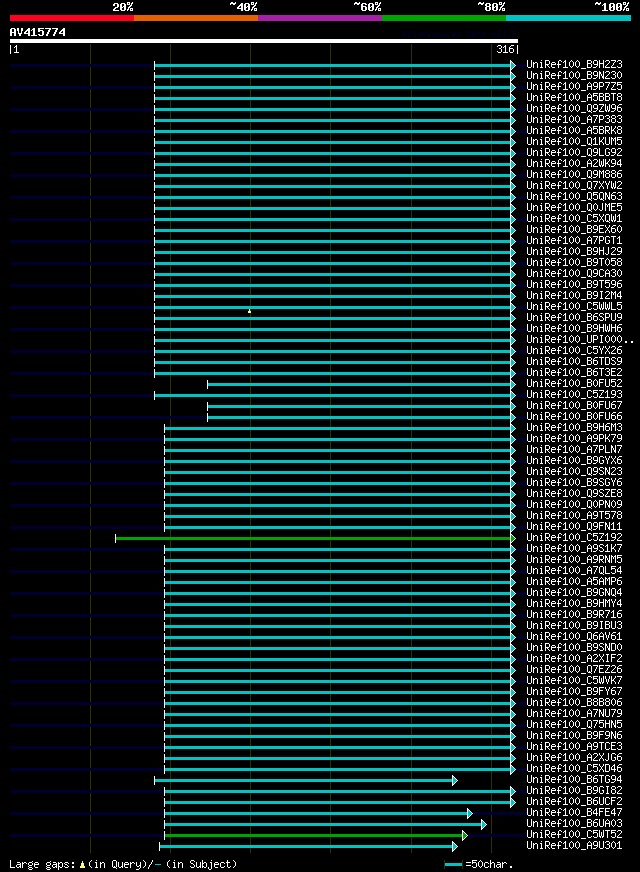
Task: Click the 50char scale bar legend
Action: click(453, 865)
